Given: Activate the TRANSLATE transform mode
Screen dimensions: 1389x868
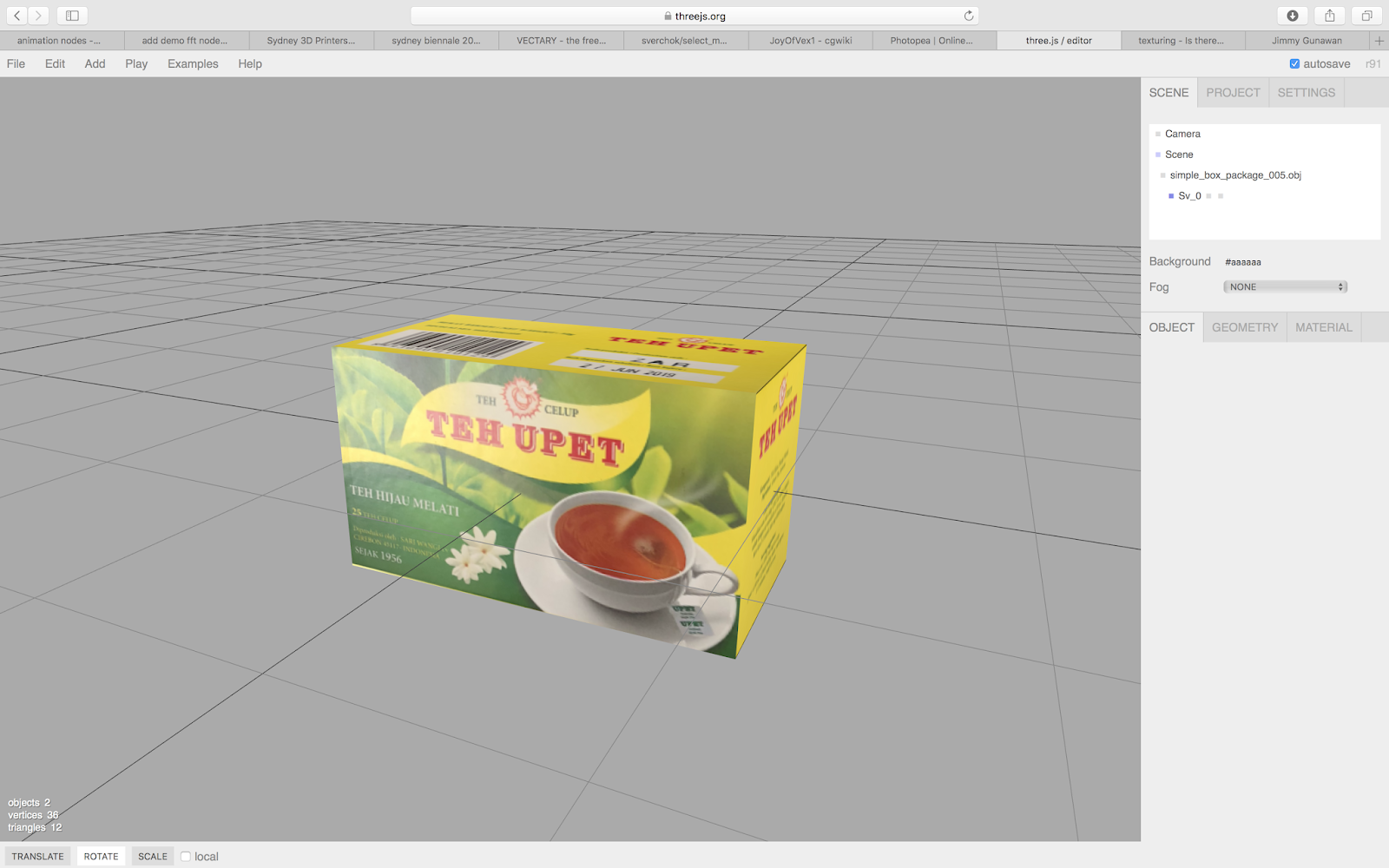Looking at the screenshot, I should 37,857.
